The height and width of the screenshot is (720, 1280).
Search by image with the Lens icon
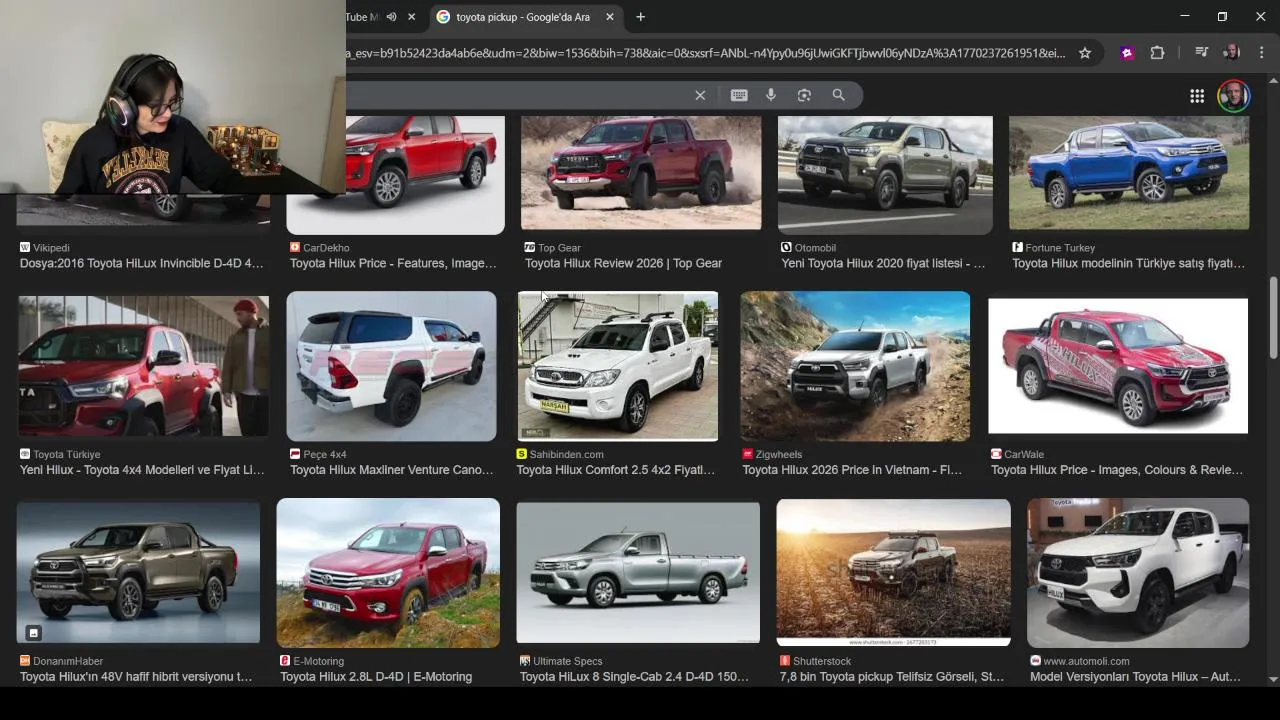pyautogui.click(x=804, y=95)
